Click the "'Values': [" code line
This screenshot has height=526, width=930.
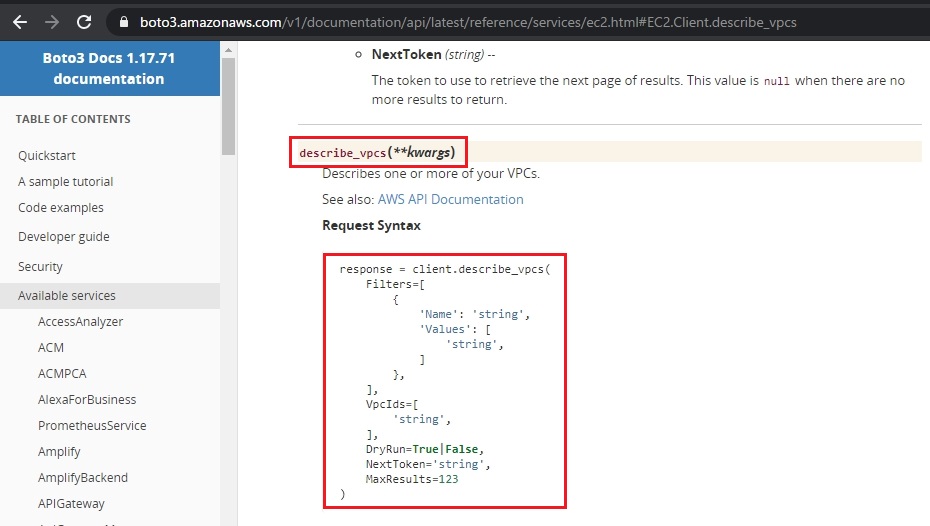click(x=455, y=329)
